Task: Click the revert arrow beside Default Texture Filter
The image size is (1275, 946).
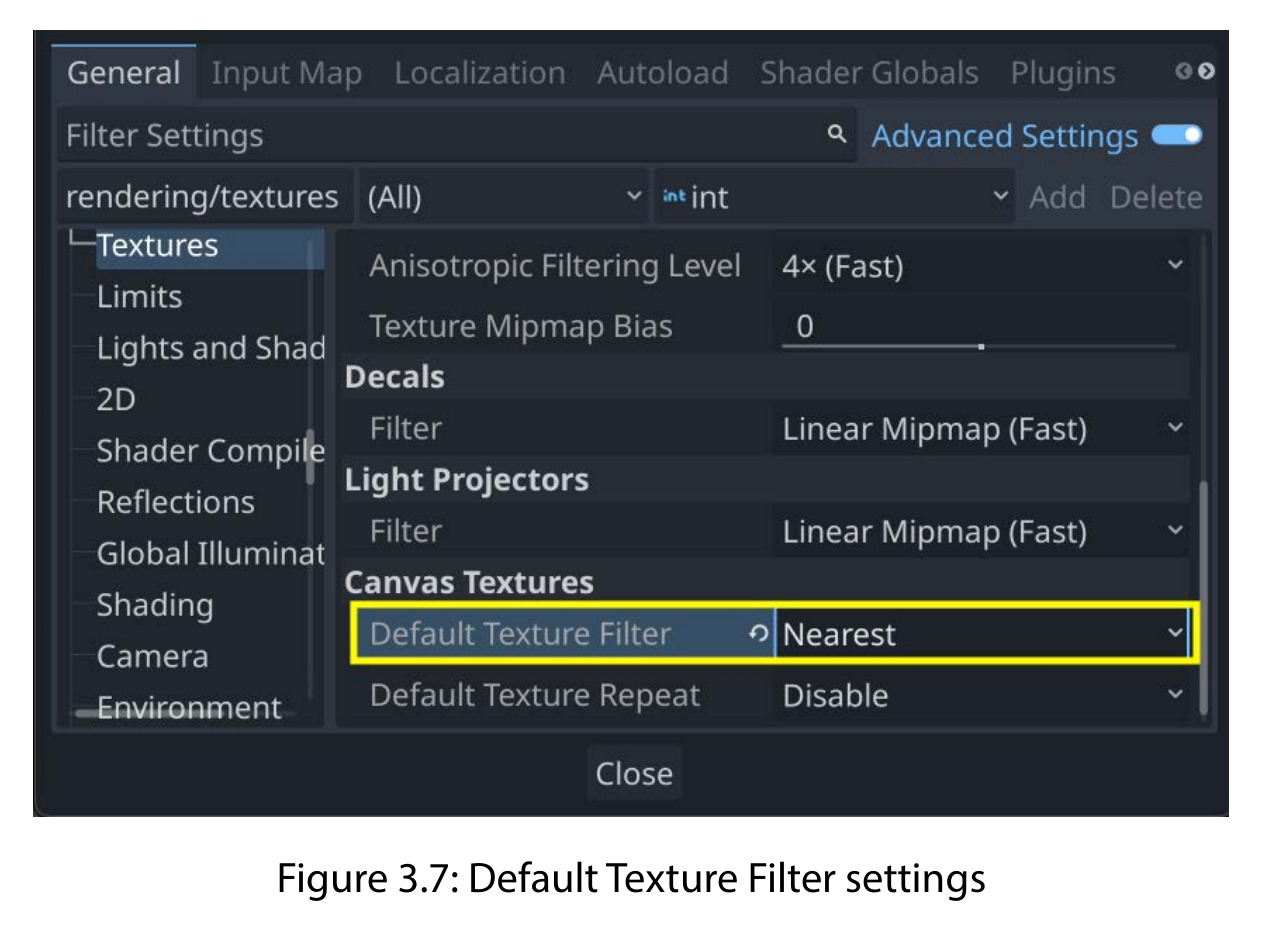Action: coord(759,634)
